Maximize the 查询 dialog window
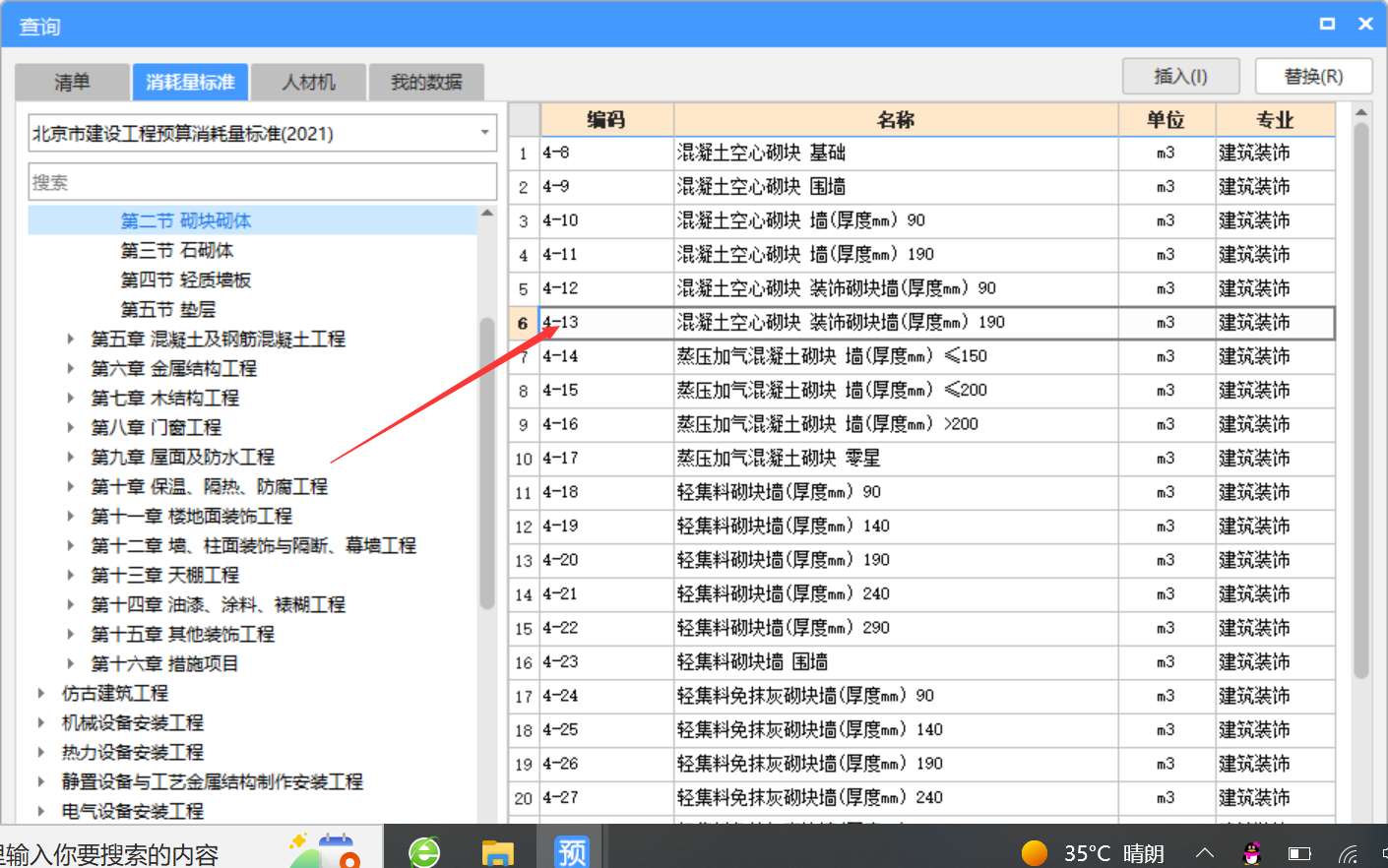The width and height of the screenshot is (1388, 868). coord(1327,24)
